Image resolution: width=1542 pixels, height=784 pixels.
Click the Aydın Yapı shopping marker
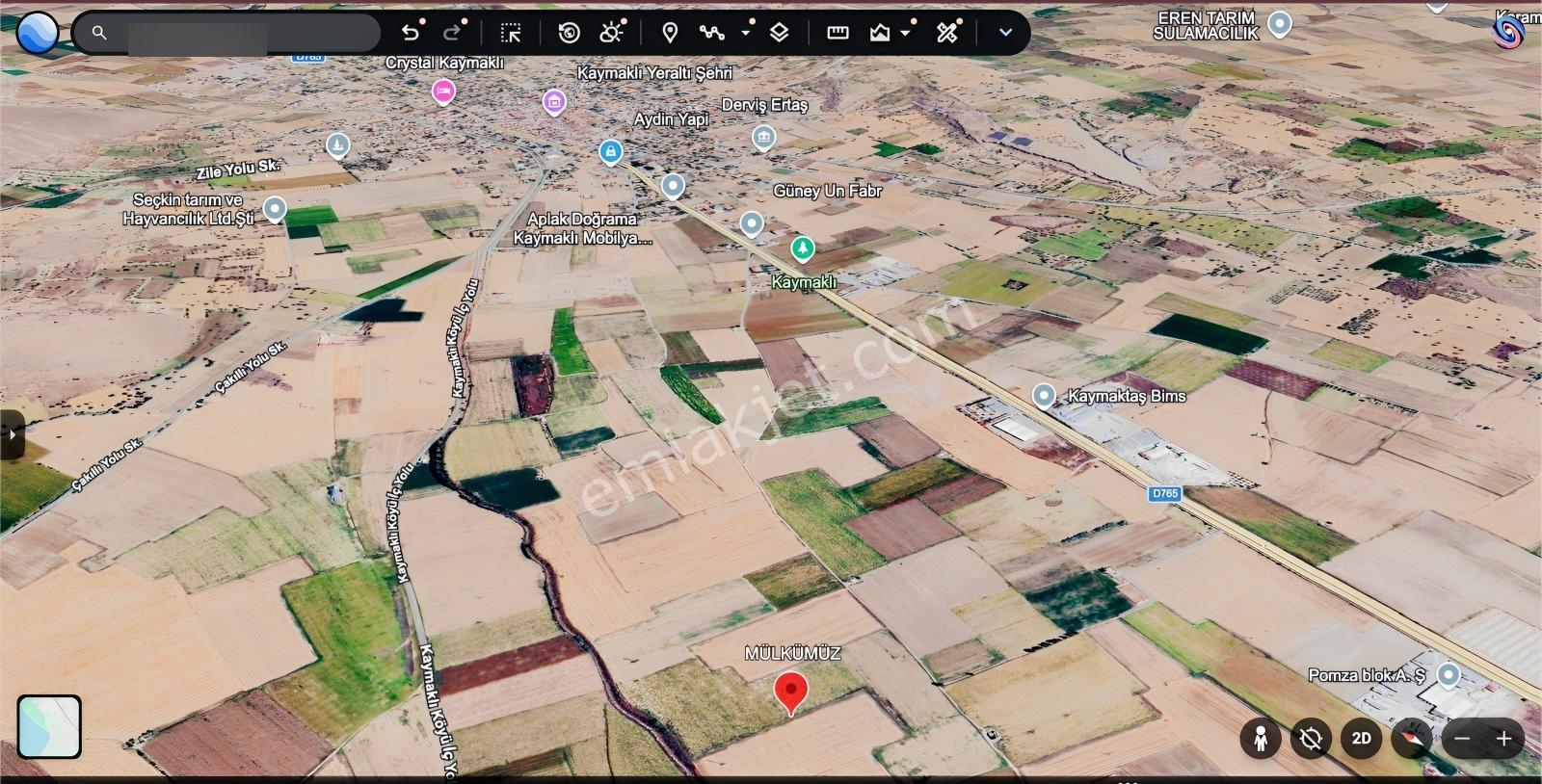click(610, 152)
